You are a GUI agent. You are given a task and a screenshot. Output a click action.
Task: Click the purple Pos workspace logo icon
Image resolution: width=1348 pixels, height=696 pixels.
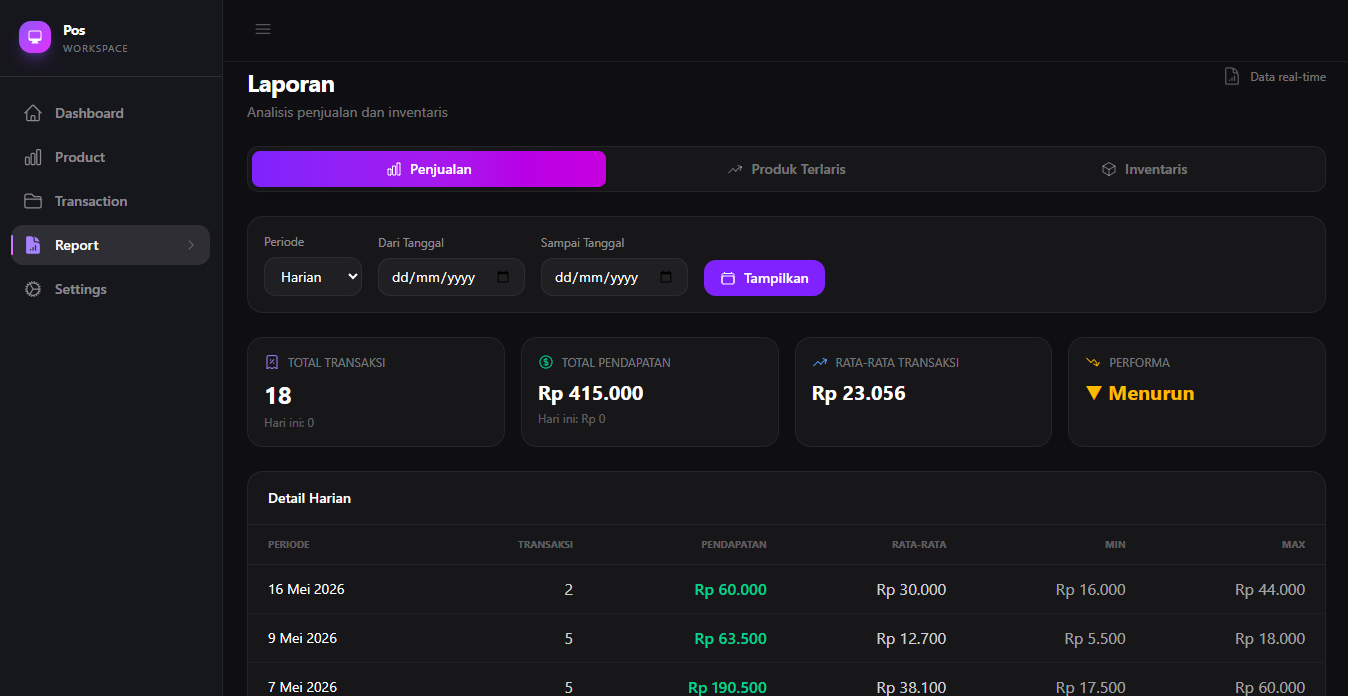tap(35, 37)
